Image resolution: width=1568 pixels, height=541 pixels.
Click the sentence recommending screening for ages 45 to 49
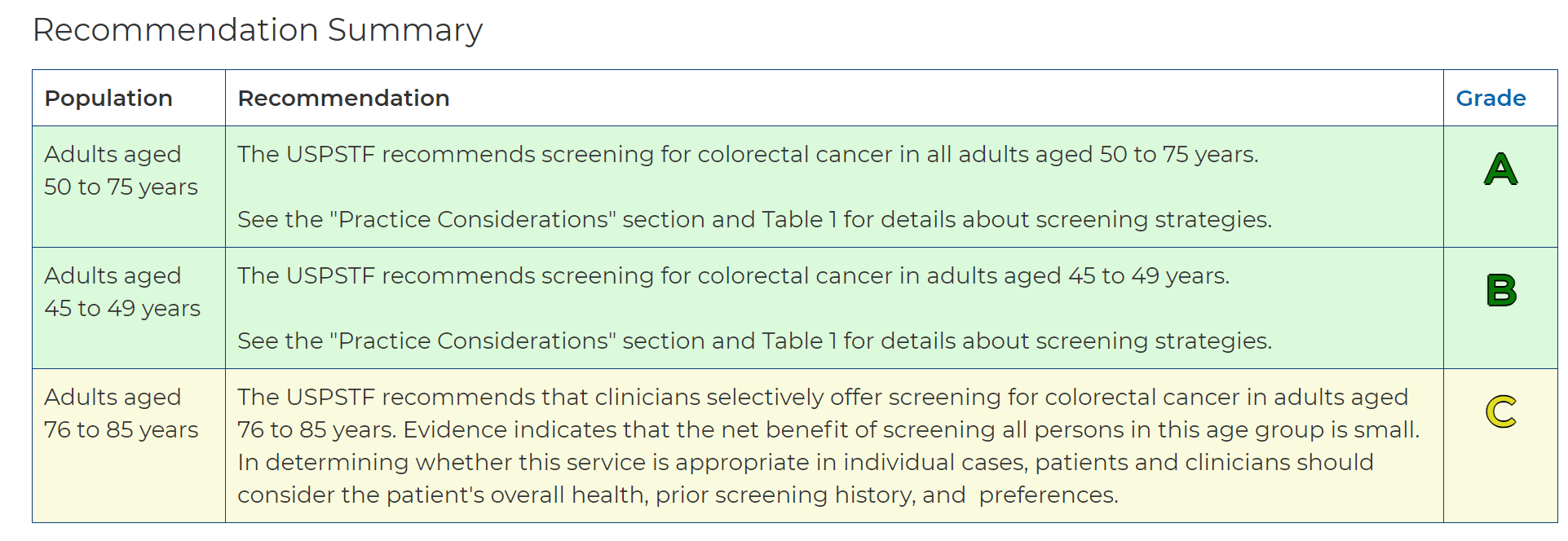pyautogui.click(x=733, y=275)
